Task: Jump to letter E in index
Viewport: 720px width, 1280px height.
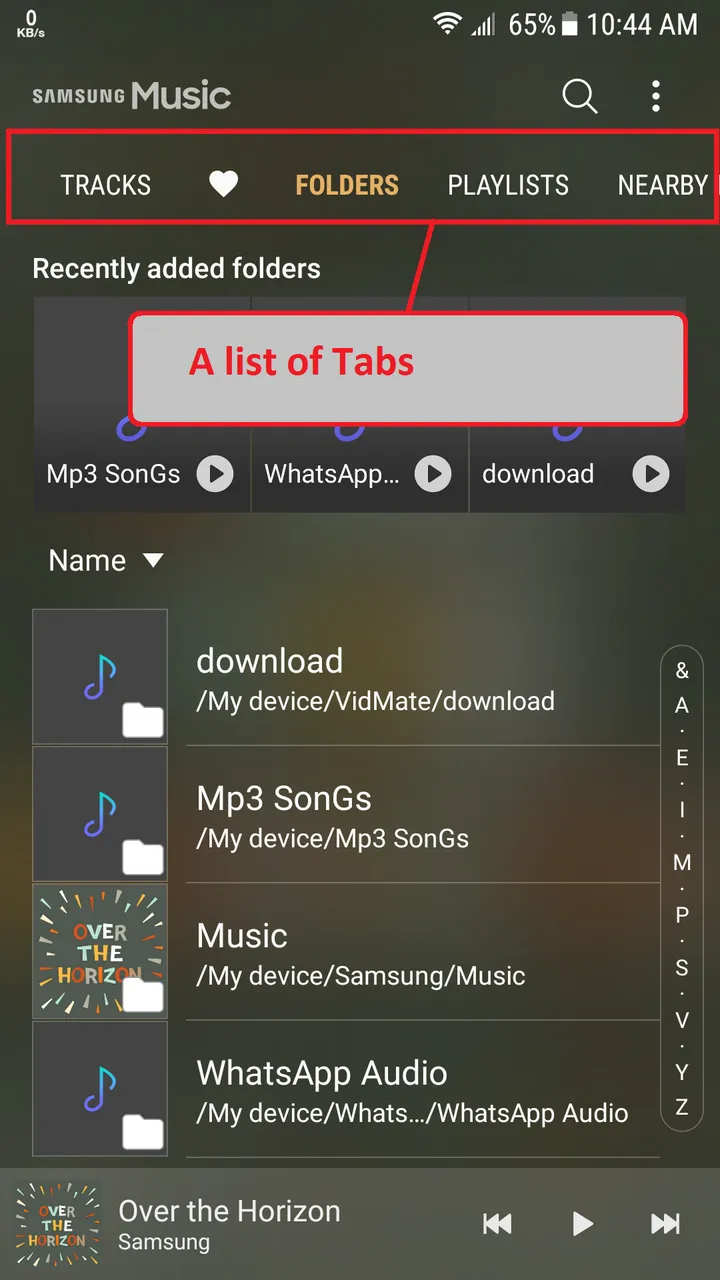Action: coord(682,758)
